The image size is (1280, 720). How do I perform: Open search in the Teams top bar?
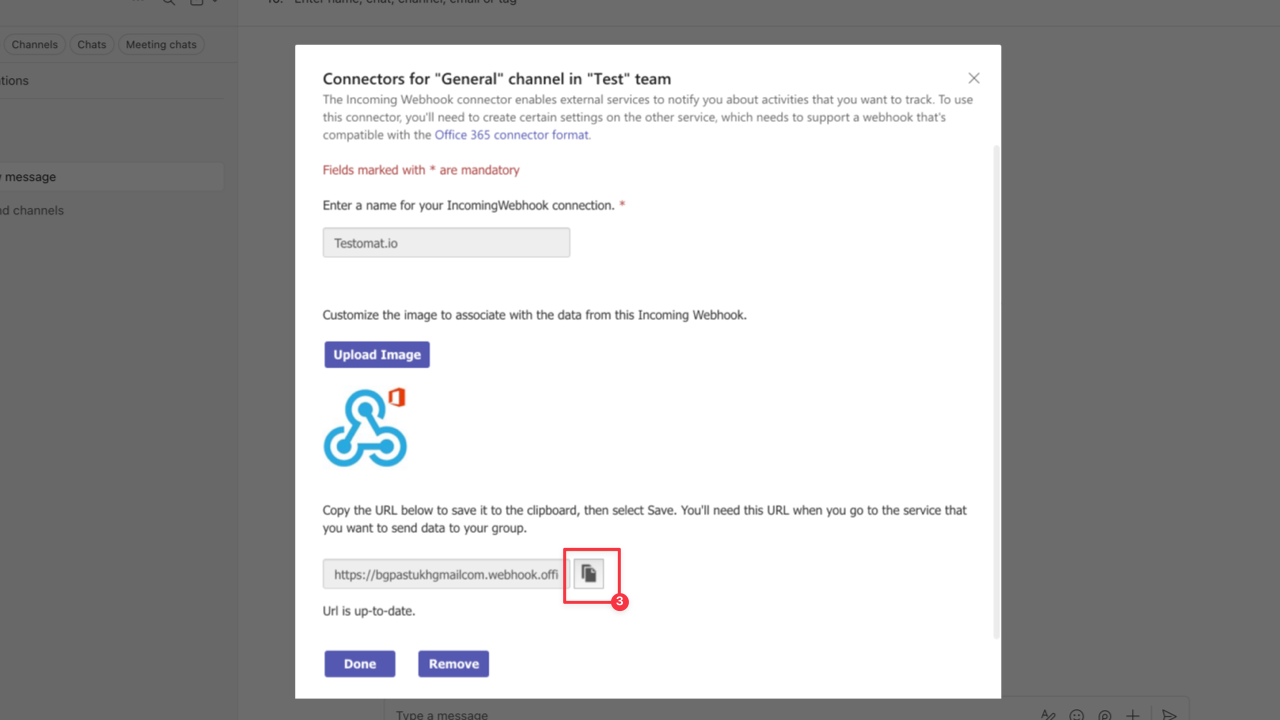(168, 3)
